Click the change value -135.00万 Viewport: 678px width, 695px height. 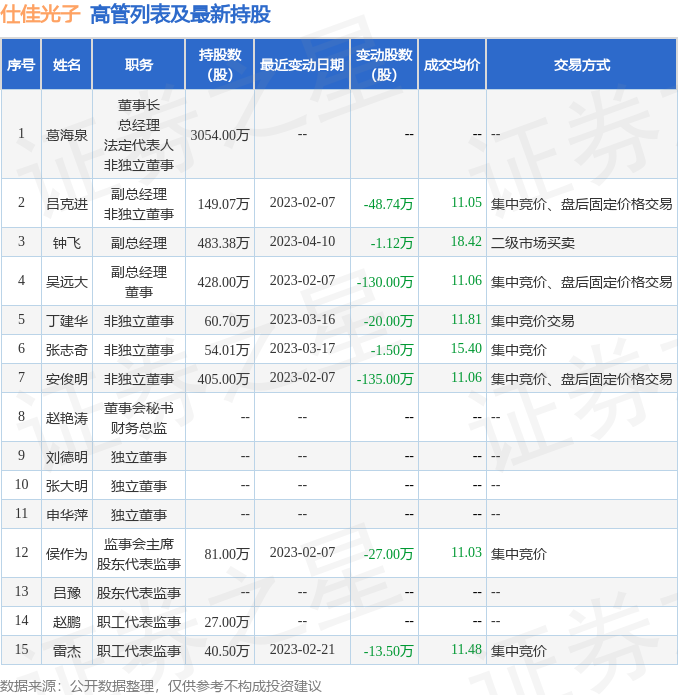click(x=385, y=379)
